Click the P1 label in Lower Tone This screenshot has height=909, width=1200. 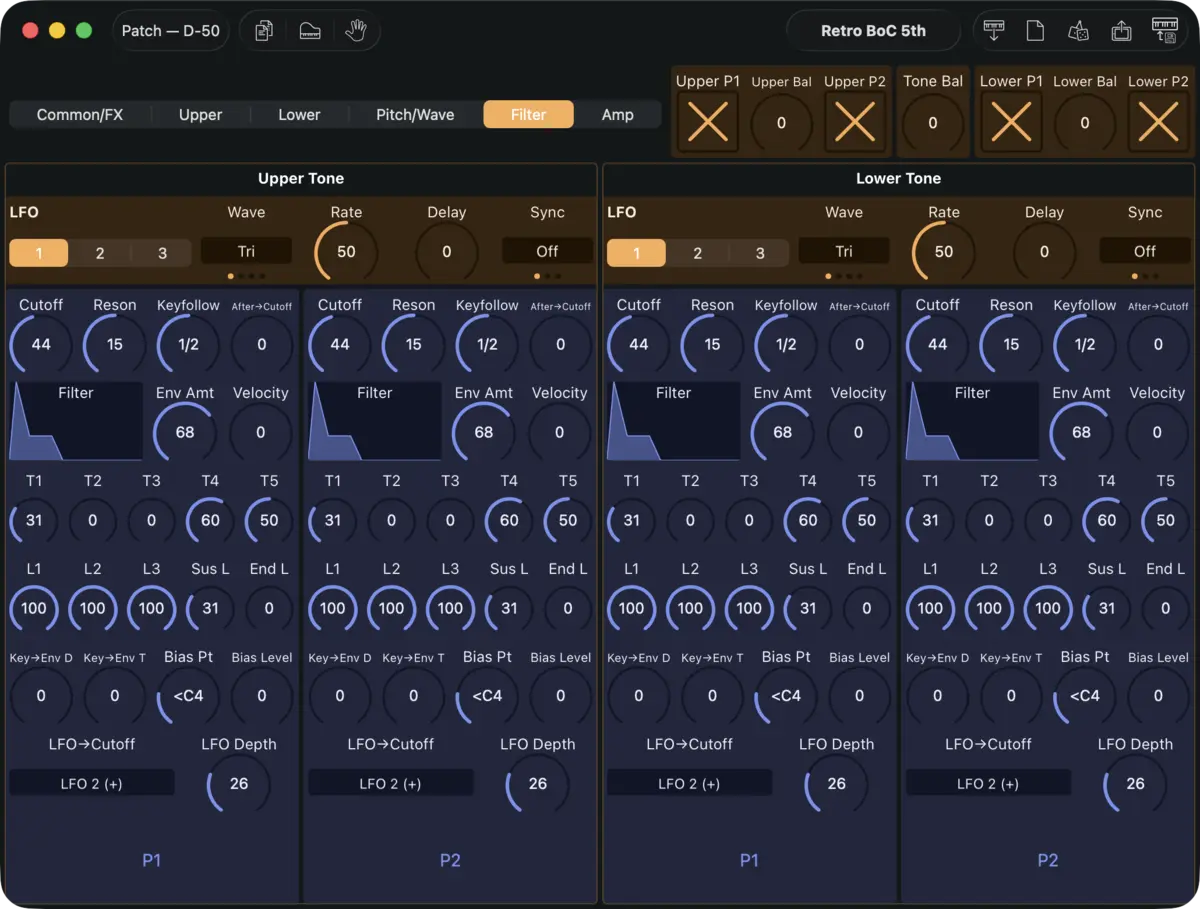click(x=749, y=860)
